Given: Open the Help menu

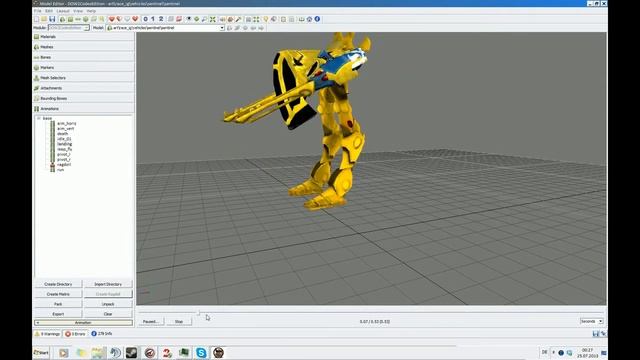Looking at the screenshot, I should [91, 11].
